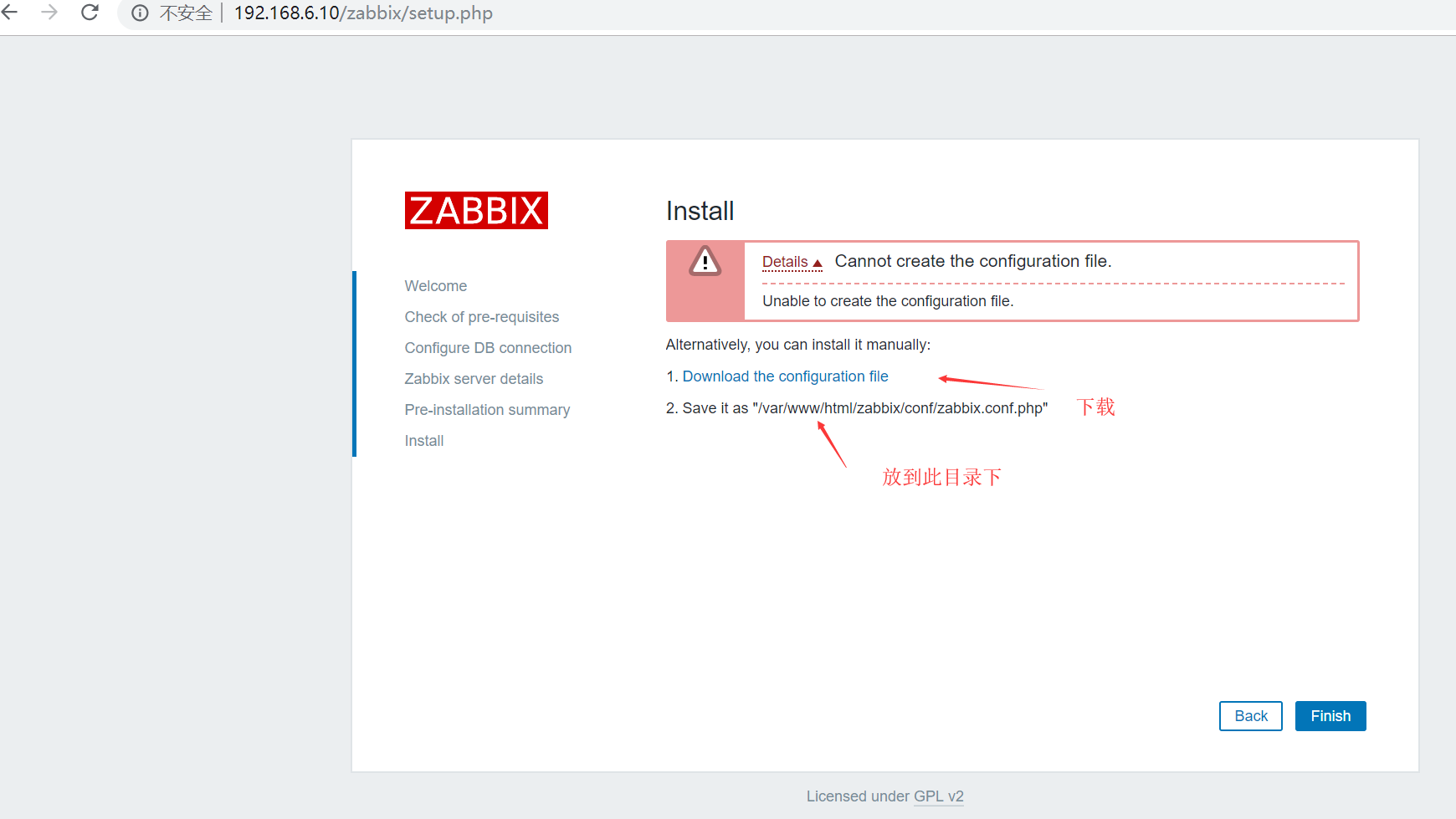1456x819 pixels.
Task: Select Zabbix server details step
Action: click(x=474, y=379)
